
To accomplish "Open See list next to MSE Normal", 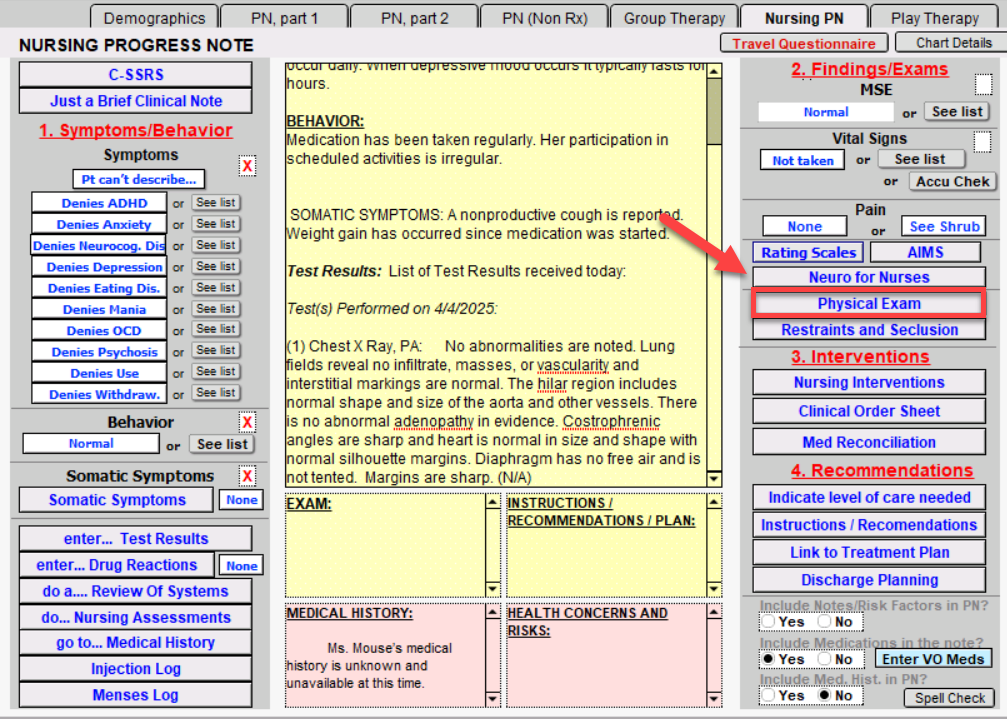I will pyautogui.click(x=957, y=112).
